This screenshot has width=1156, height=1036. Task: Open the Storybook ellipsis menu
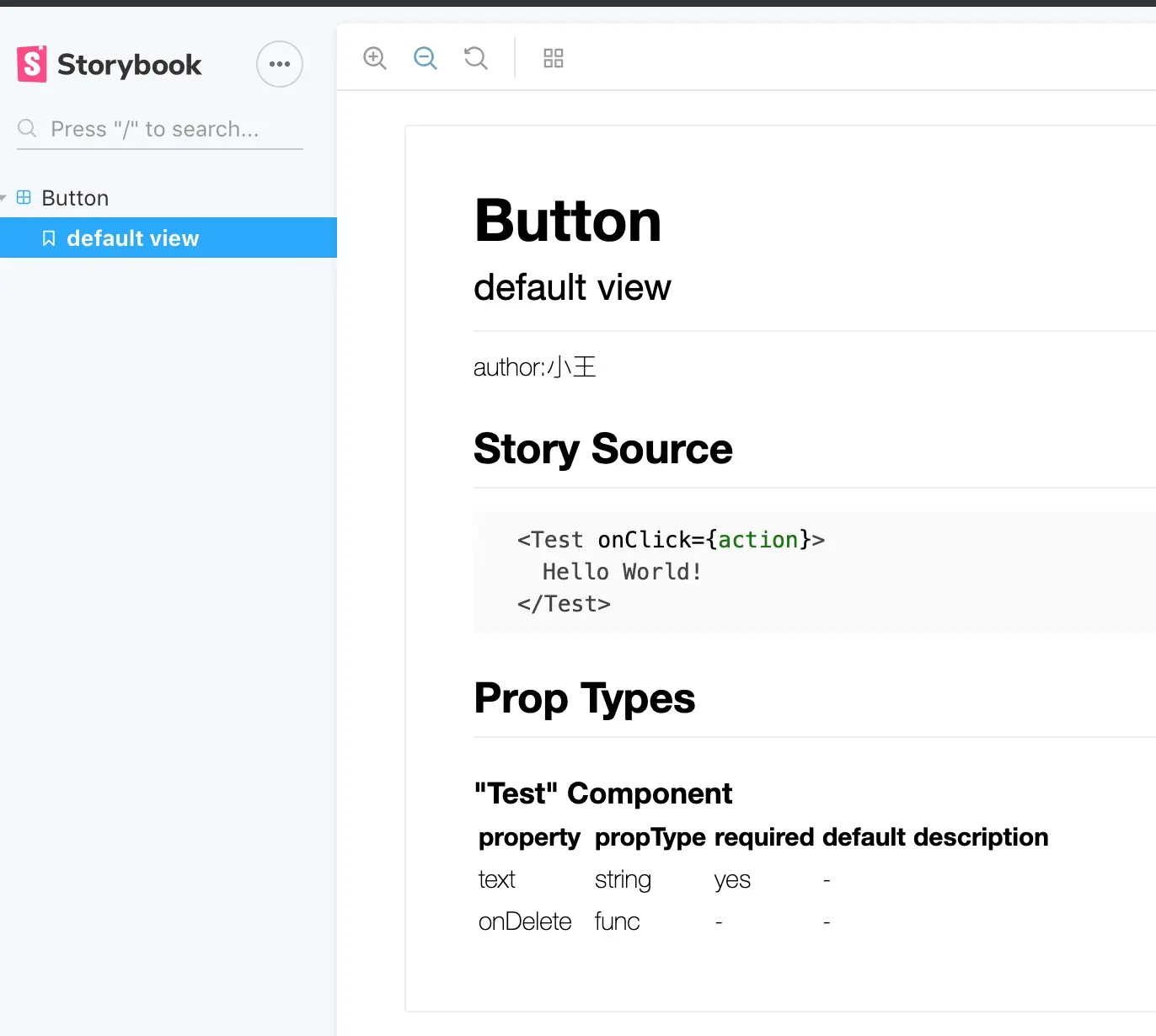pos(280,64)
